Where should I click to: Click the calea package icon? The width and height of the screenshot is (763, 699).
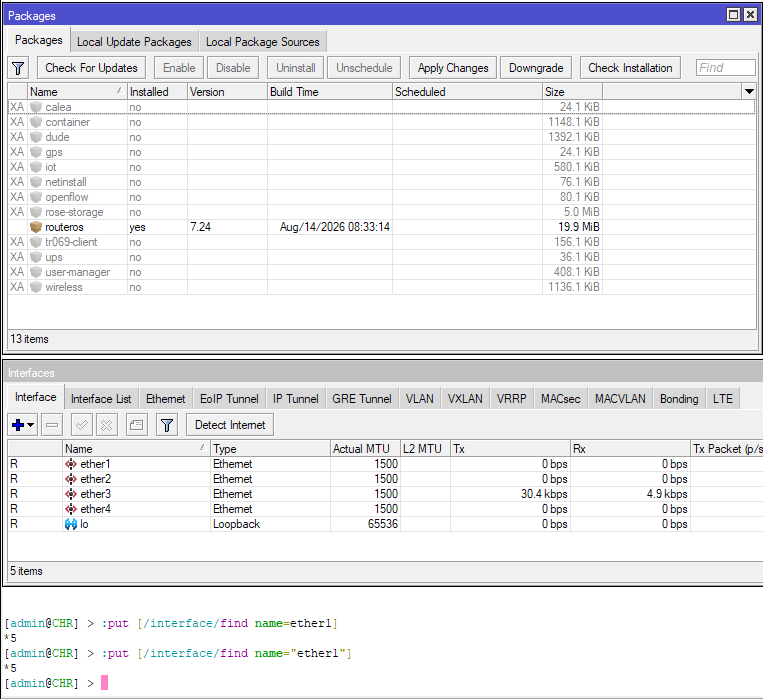pos(36,107)
